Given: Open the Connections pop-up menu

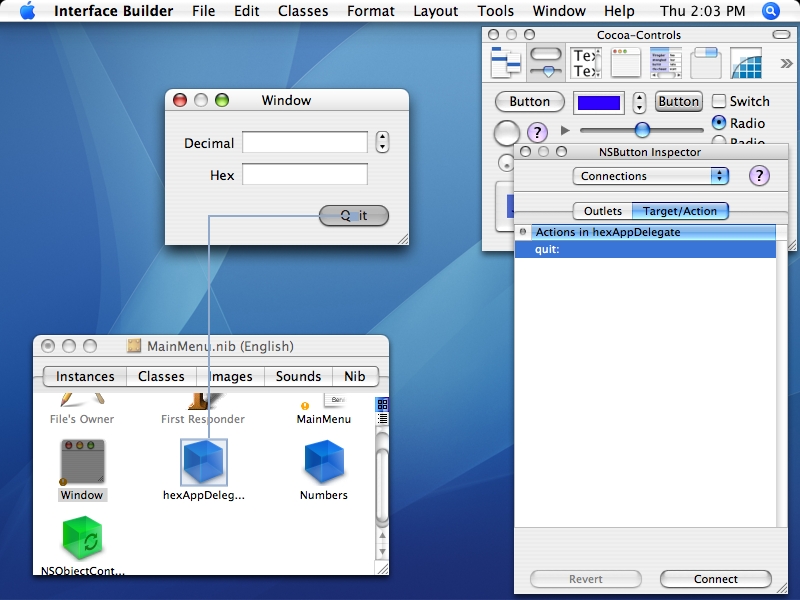Looking at the screenshot, I should click(x=651, y=176).
